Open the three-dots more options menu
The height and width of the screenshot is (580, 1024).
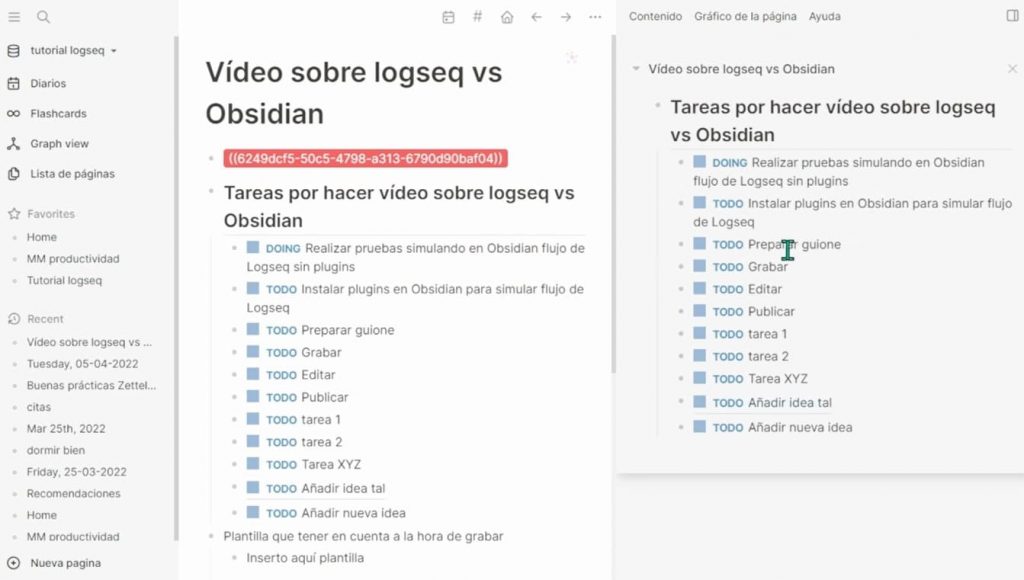click(x=595, y=17)
